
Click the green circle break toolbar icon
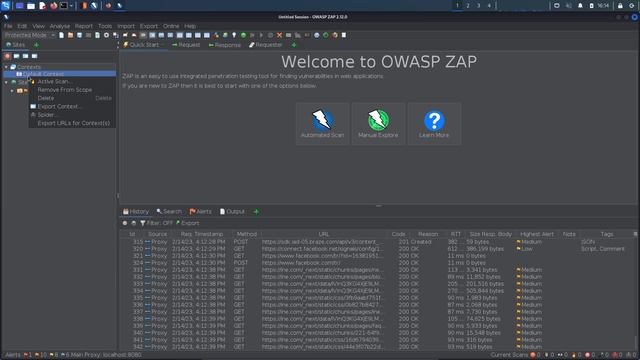point(243,35)
